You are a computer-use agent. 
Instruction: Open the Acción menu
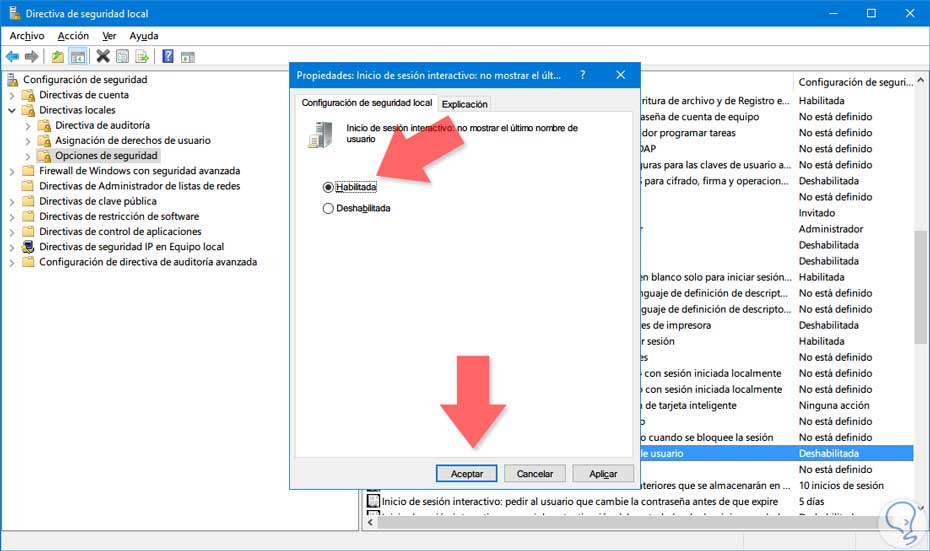tap(73, 36)
